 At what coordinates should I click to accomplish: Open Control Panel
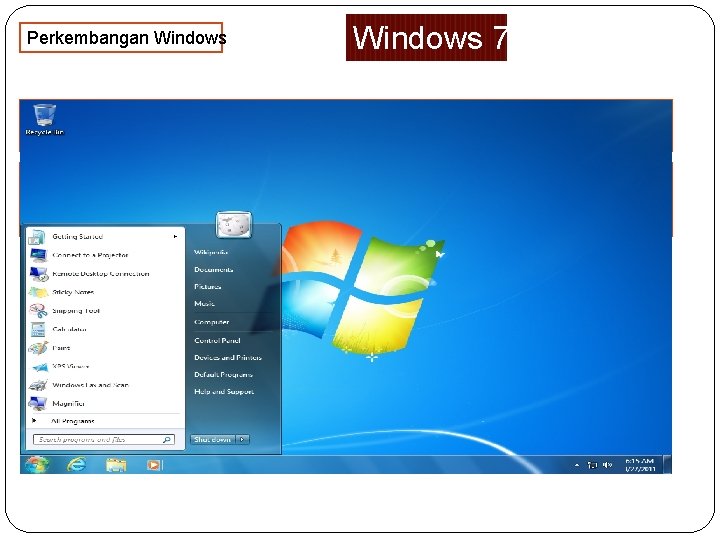pyautogui.click(x=217, y=340)
